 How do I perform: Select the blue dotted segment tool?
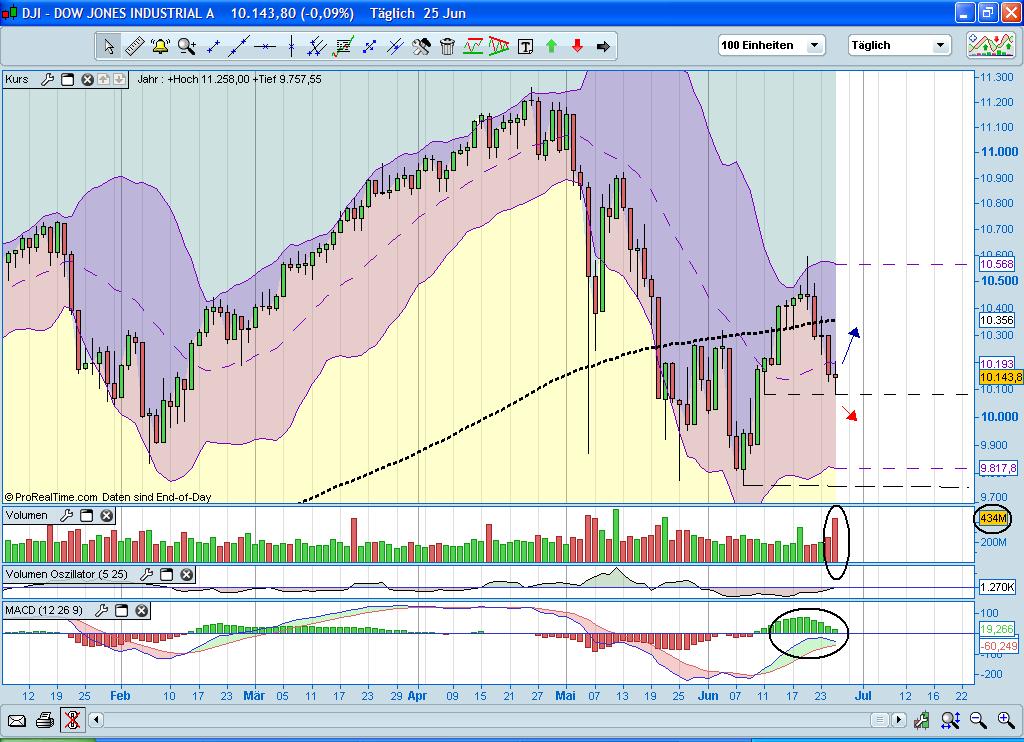tap(369, 46)
